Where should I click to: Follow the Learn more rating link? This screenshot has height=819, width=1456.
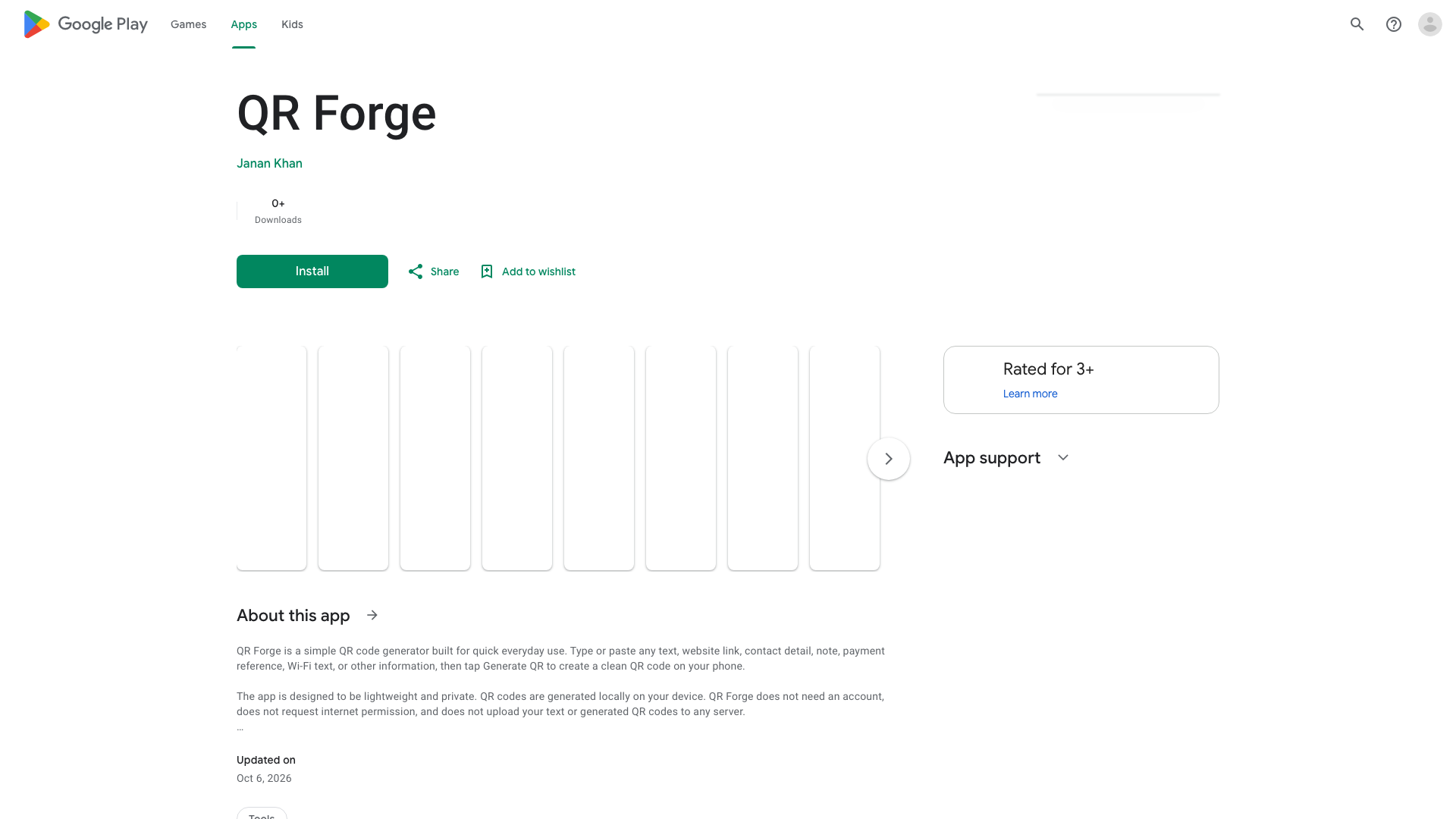coord(1030,394)
